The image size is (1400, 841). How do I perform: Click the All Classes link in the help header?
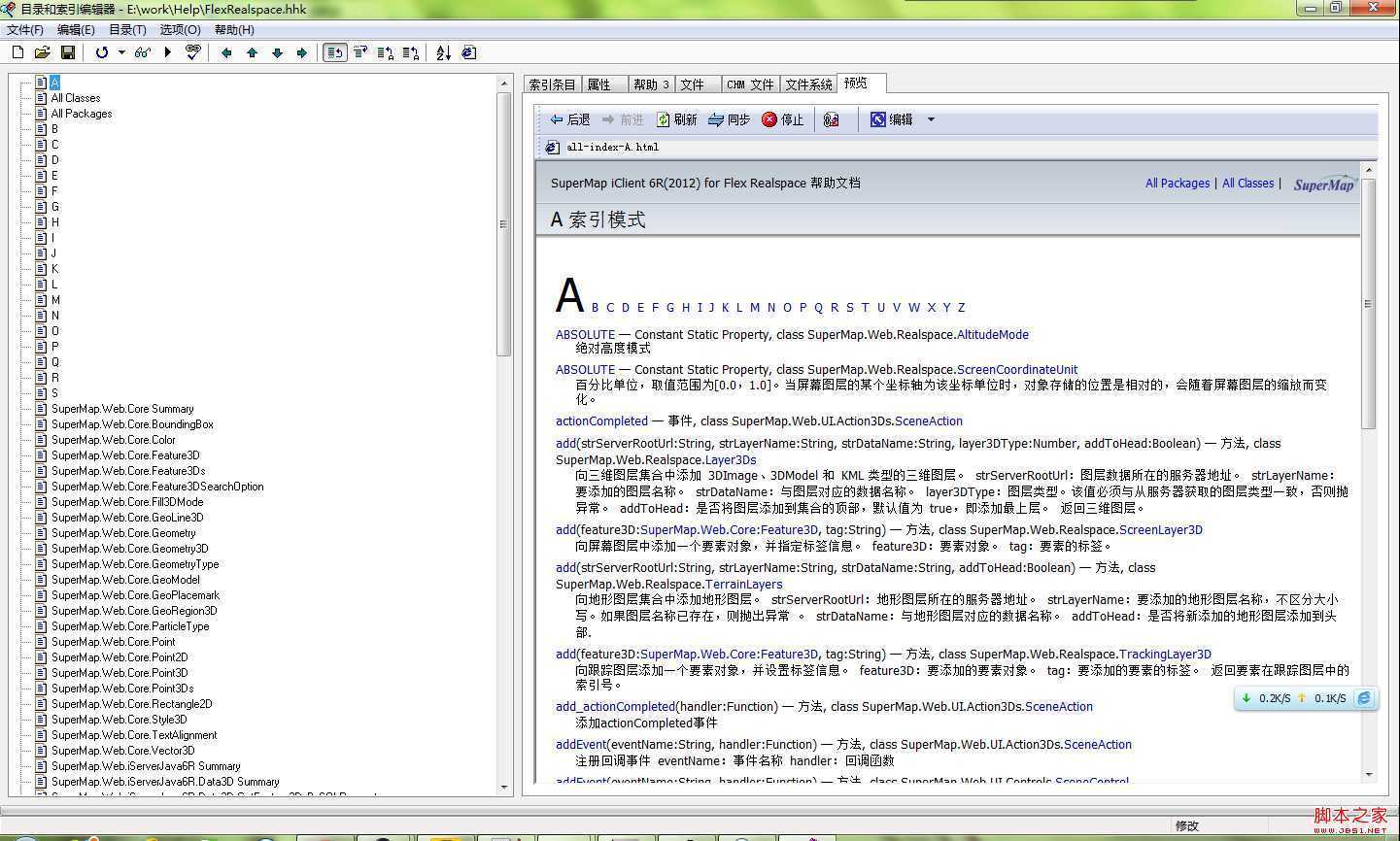(1247, 183)
